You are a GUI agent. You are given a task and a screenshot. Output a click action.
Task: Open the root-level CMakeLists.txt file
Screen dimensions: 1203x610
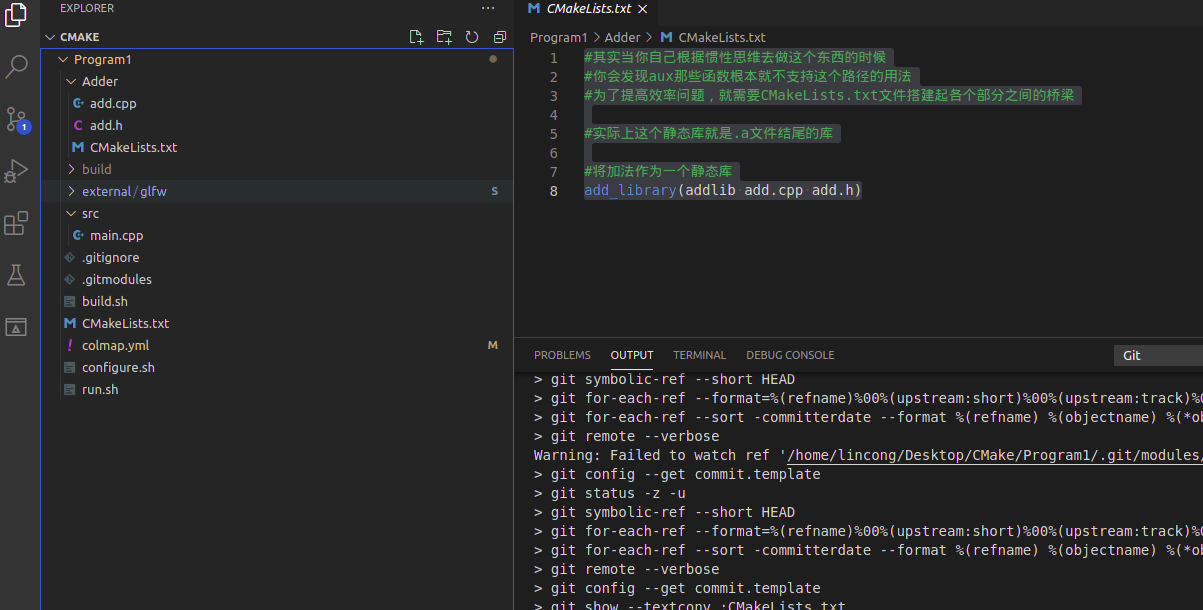click(x=125, y=323)
